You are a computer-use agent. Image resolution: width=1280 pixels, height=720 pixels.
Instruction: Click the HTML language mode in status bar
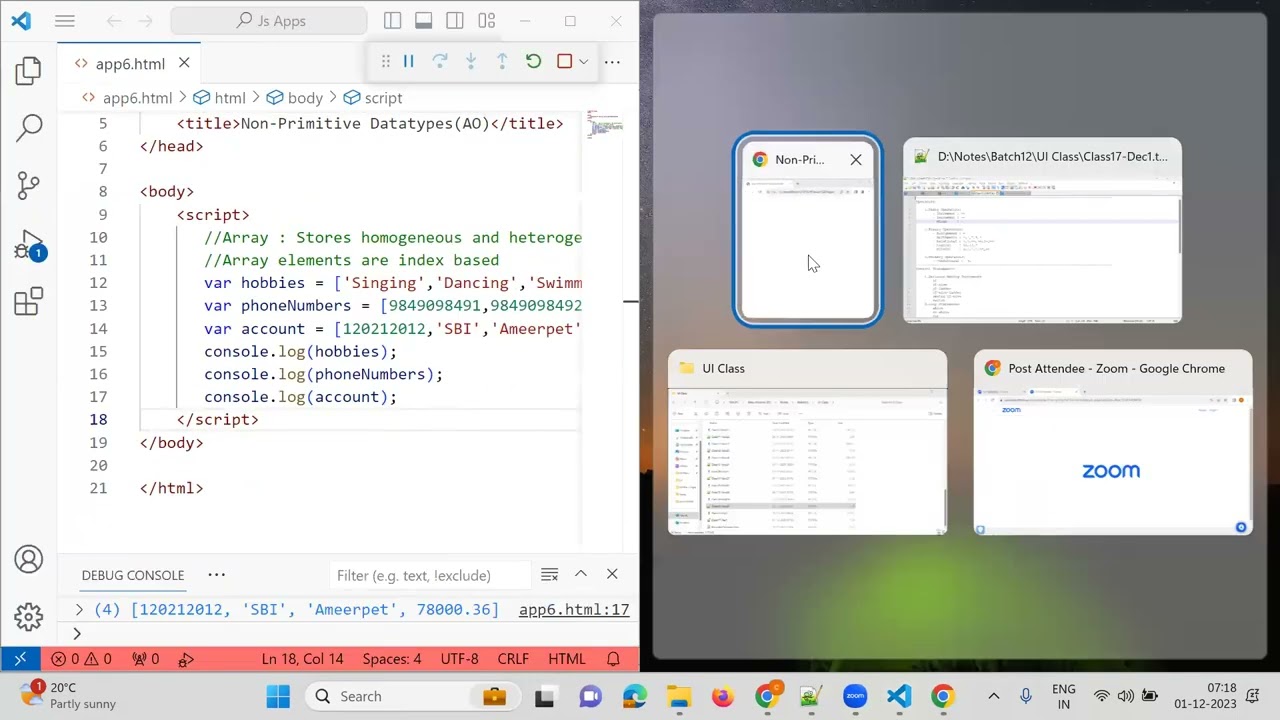pos(567,659)
